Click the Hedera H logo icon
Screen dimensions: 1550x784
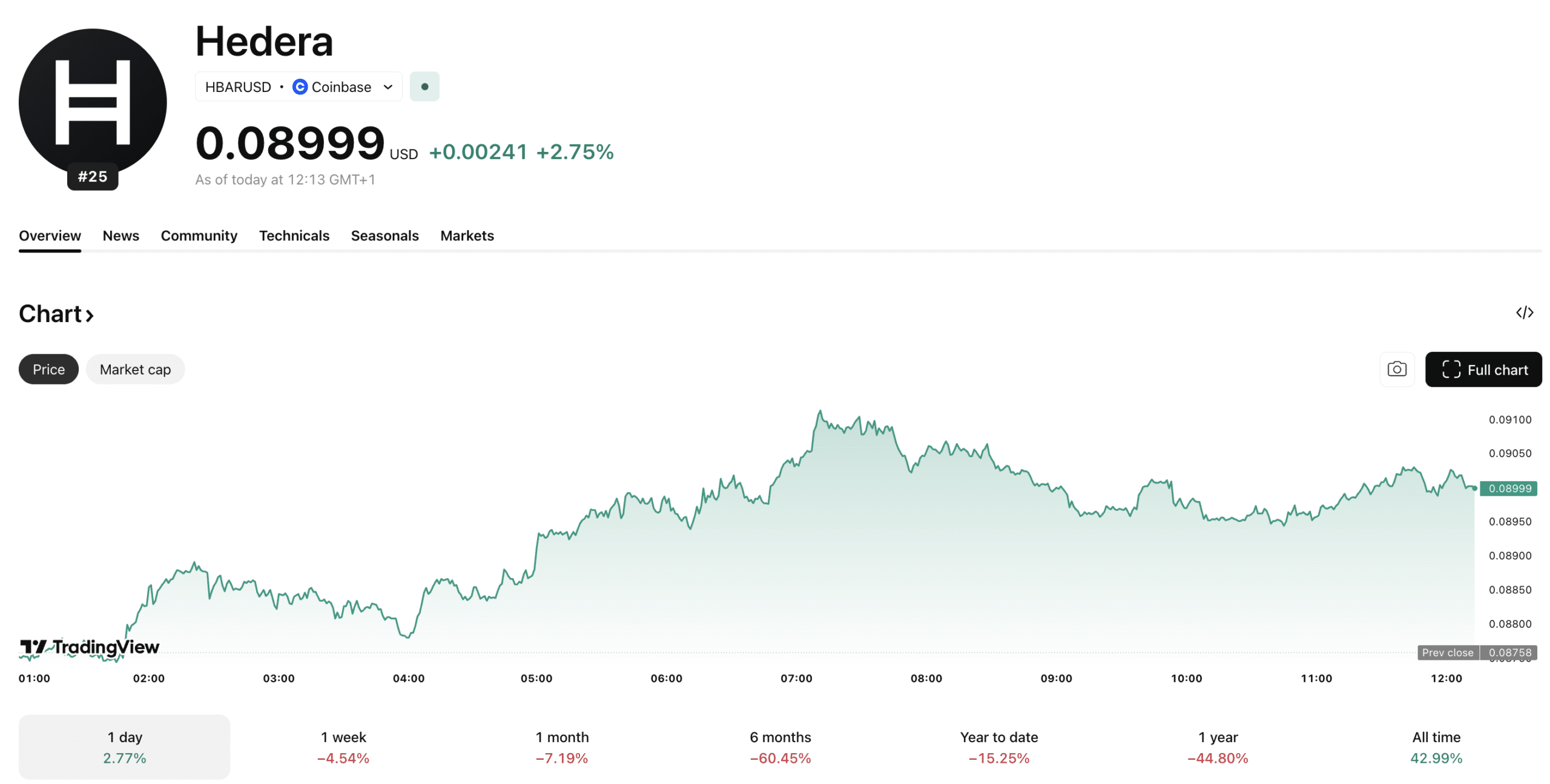(92, 102)
